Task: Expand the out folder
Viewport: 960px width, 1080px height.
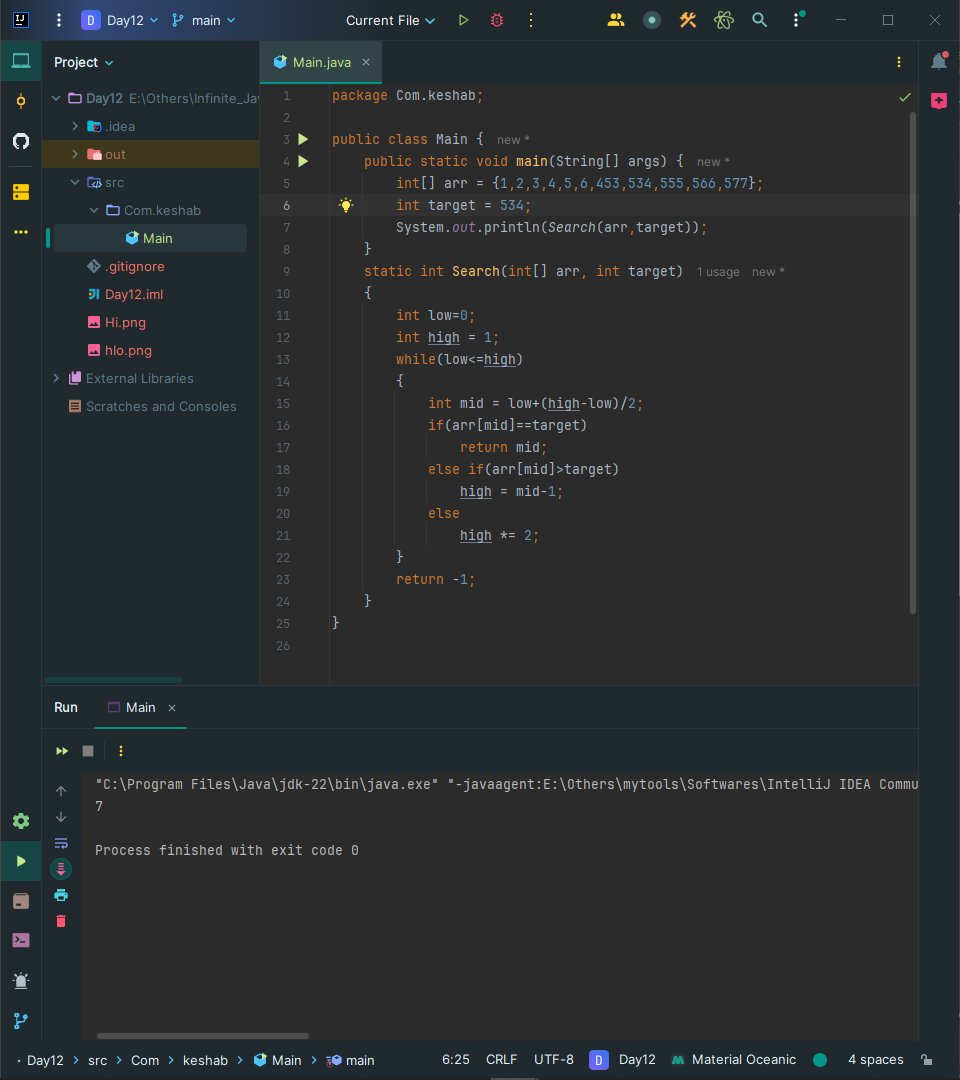Action: (x=74, y=154)
